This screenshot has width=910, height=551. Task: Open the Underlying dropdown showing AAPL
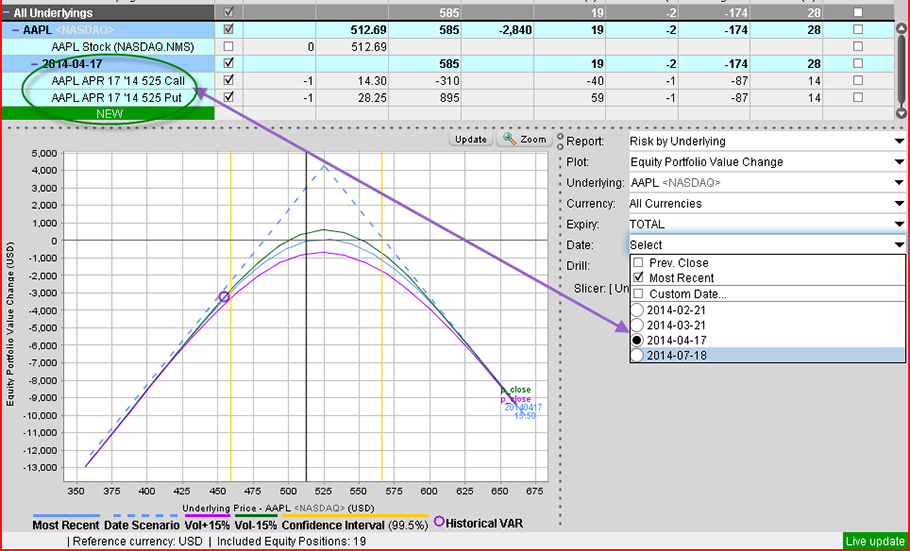[x=766, y=183]
